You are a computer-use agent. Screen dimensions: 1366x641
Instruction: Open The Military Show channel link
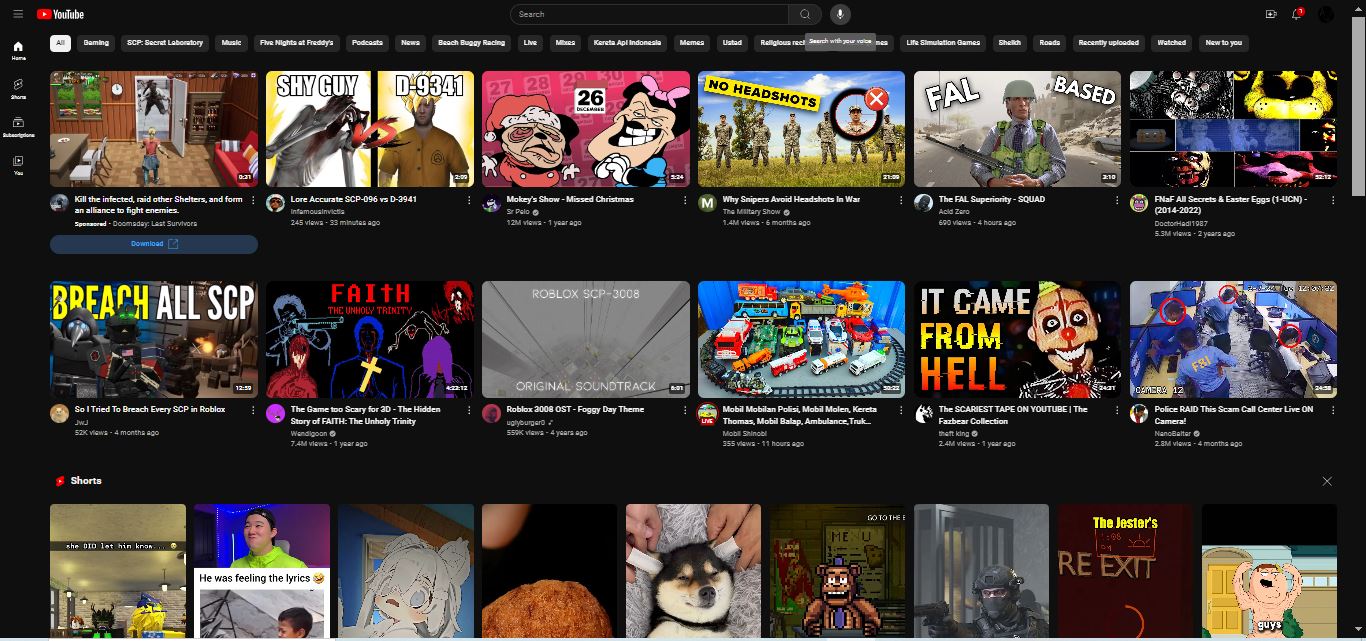[x=751, y=212]
